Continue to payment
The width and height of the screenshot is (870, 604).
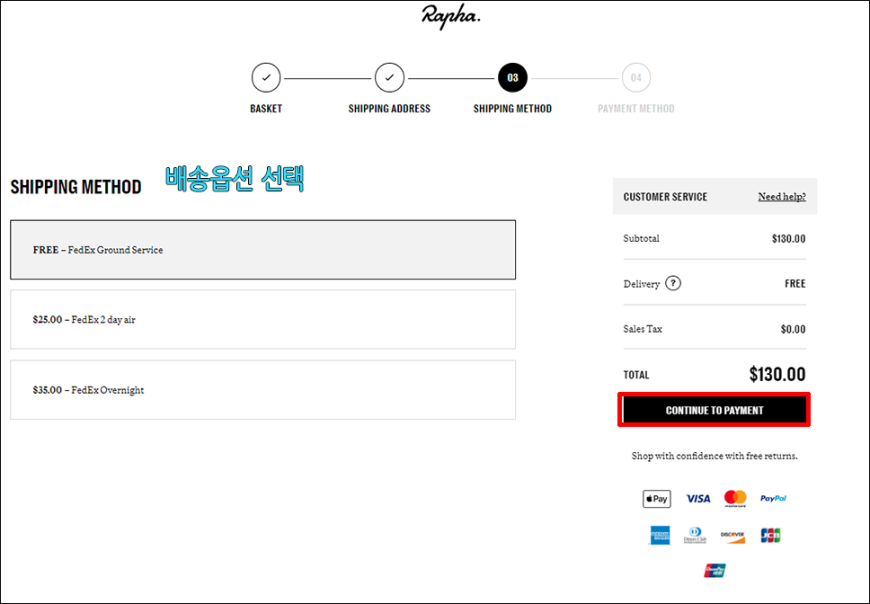714,410
